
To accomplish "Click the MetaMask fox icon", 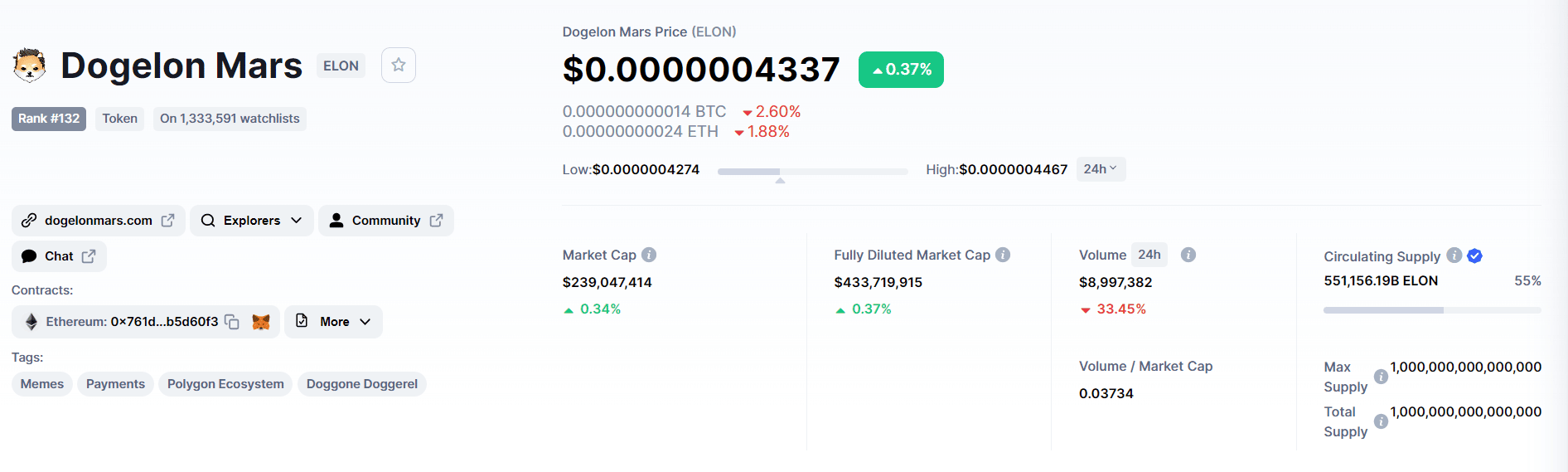I will 261,322.
